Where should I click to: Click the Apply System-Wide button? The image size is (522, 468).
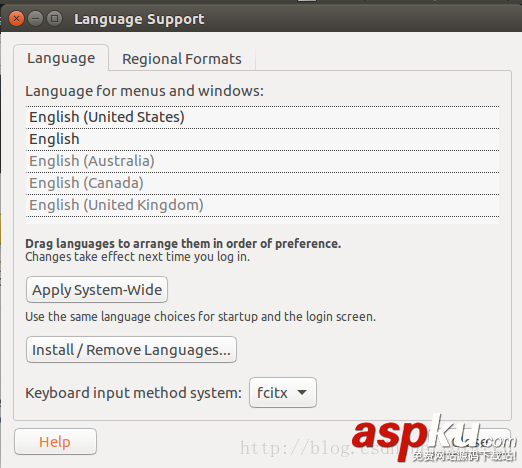point(97,290)
